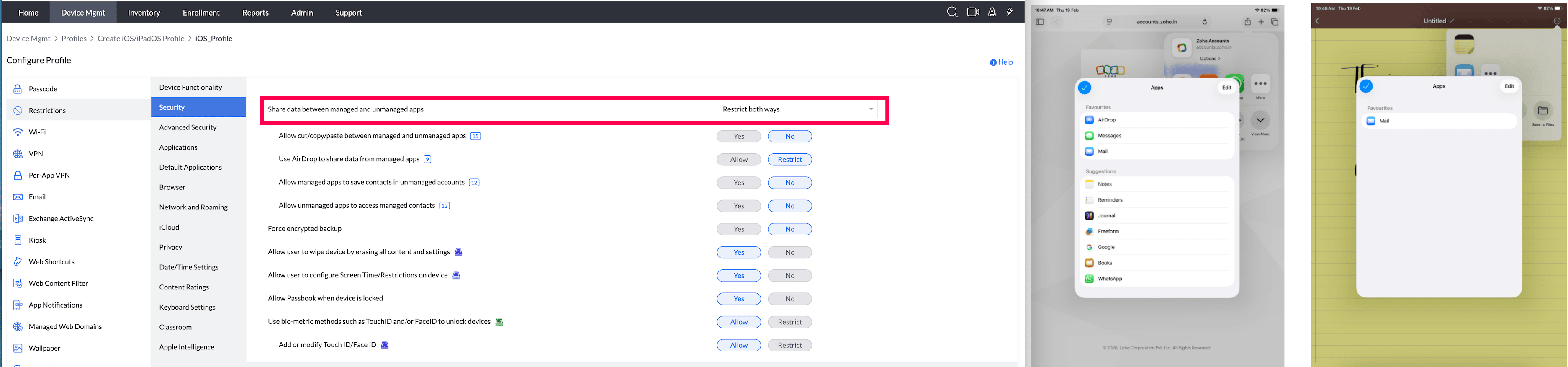Tap the Safari reload page icon
Screen dimensions: 1568x367
coord(1204,22)
